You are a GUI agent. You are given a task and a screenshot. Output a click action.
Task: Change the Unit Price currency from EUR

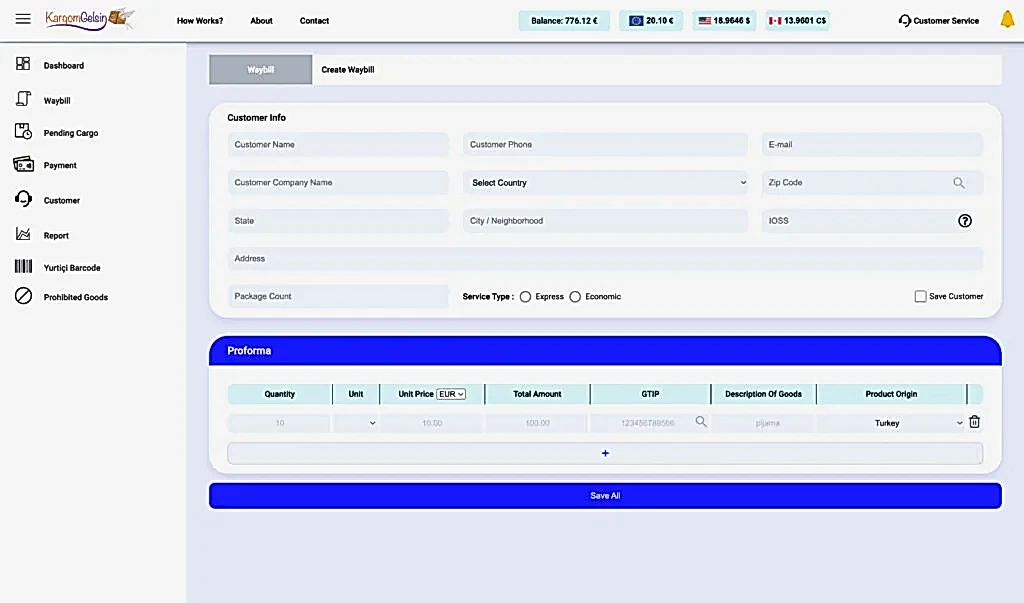pyautogui.click(x=451, y=394)
